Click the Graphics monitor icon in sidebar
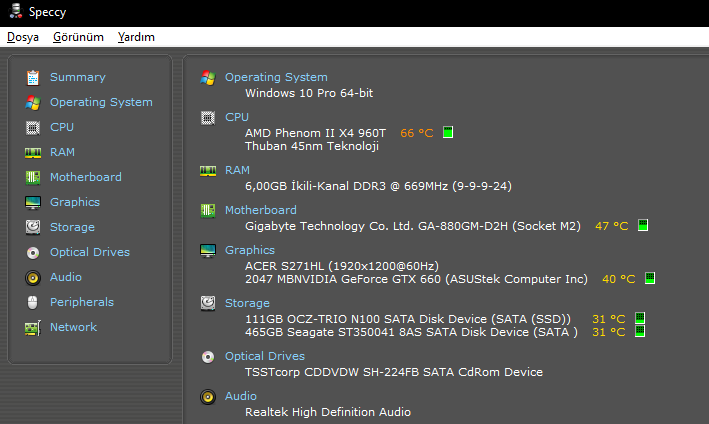The image size is (709, 424). (x=33, y=202)
